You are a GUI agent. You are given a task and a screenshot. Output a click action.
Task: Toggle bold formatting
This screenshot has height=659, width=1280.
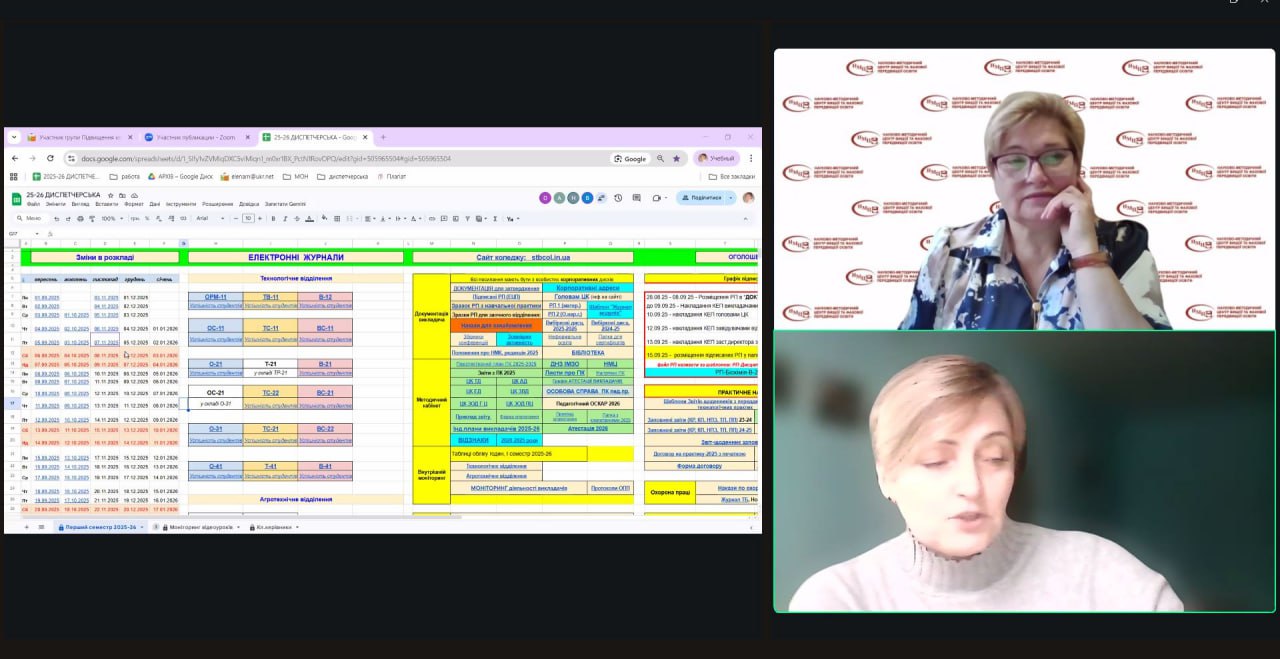[x=274, y=218]
